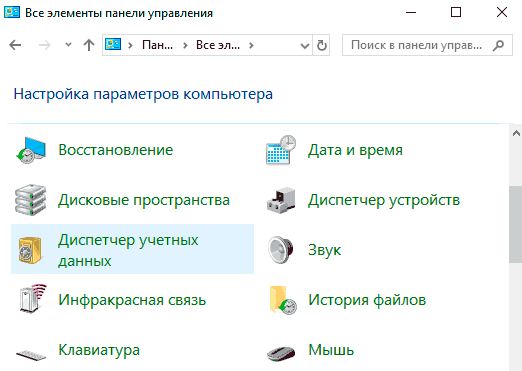Screen dimensions: 522x371
Task: Select the Пан... breadcrumb segment
Action: coord(157,45)
